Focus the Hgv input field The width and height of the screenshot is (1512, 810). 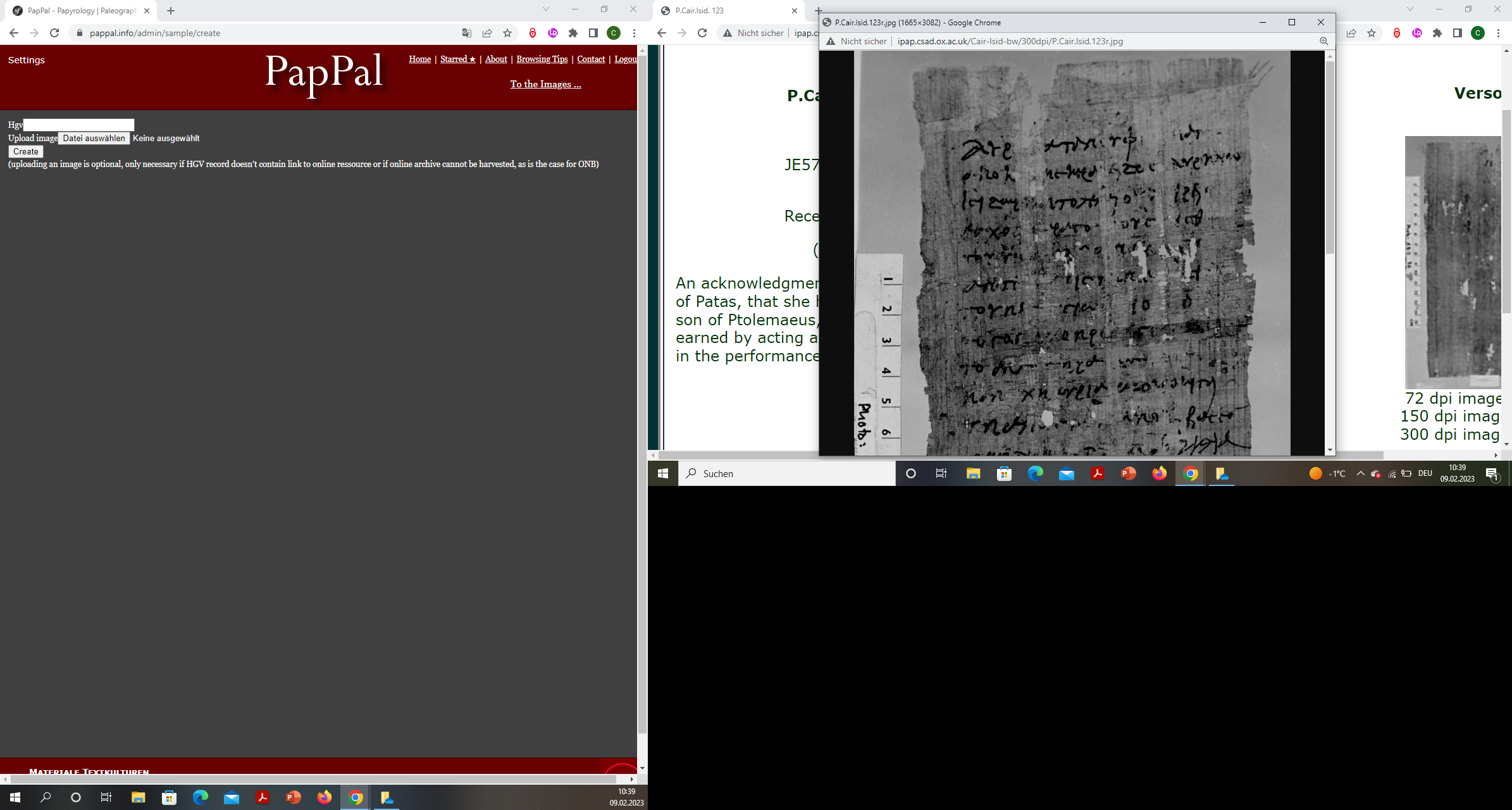pyautogui.click(x=78, y=125)
